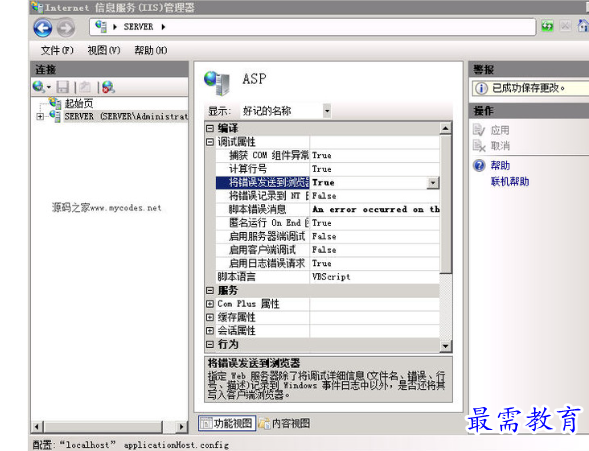Select the 捕获 COM 组件异常 property row

pyautogui.click(x=327, y=155)
